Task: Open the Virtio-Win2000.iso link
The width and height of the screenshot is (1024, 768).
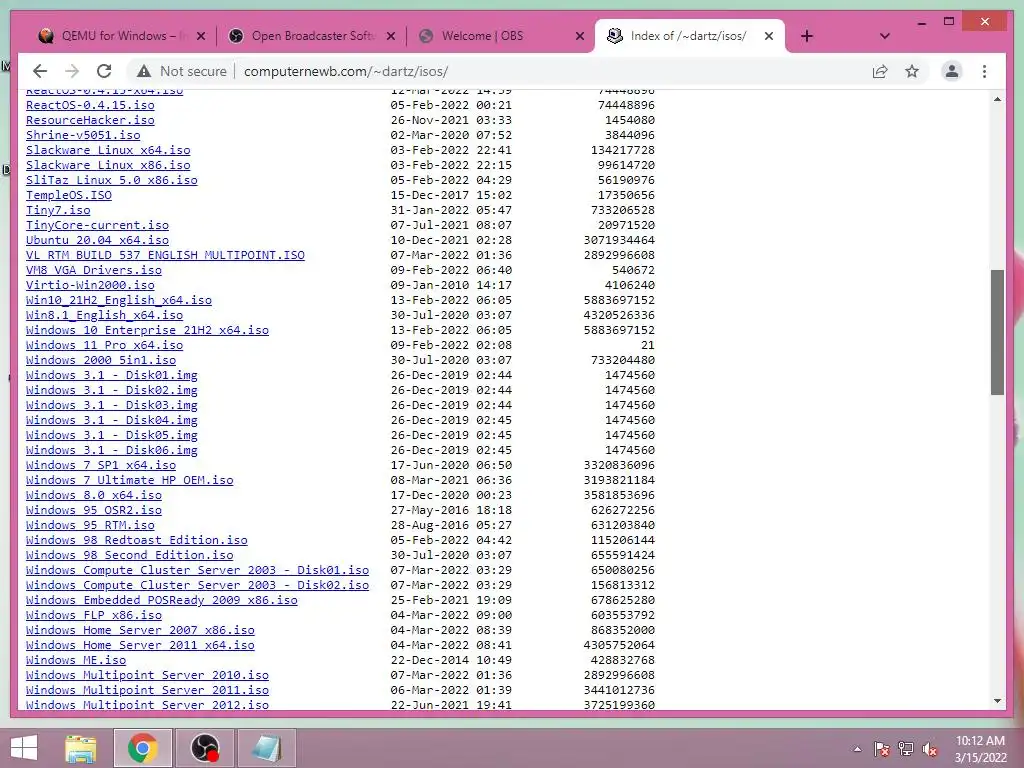Action: point(90,285)
